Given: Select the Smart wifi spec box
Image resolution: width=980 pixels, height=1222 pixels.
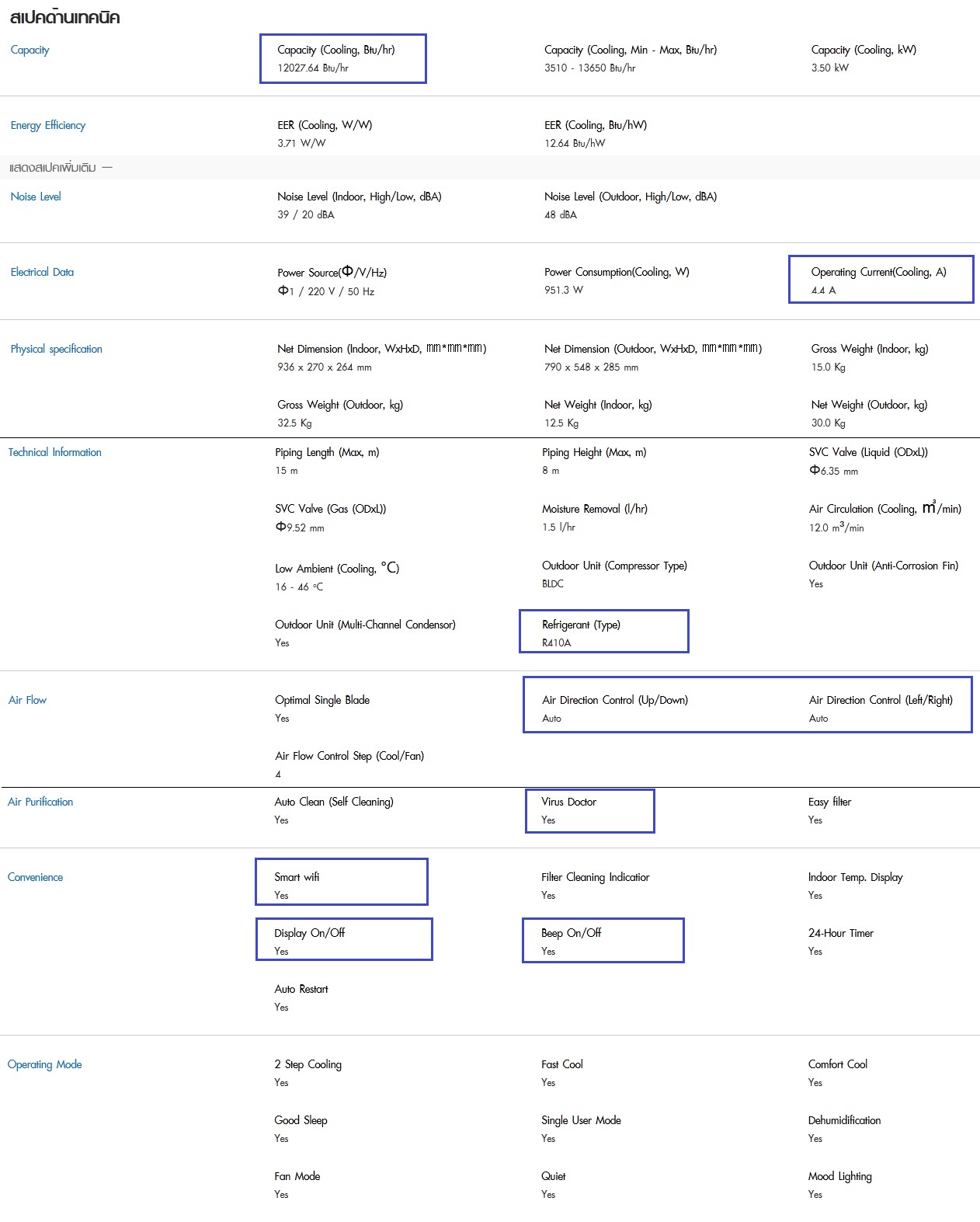Looking at the screenshot, I should [x=342, y=882].
